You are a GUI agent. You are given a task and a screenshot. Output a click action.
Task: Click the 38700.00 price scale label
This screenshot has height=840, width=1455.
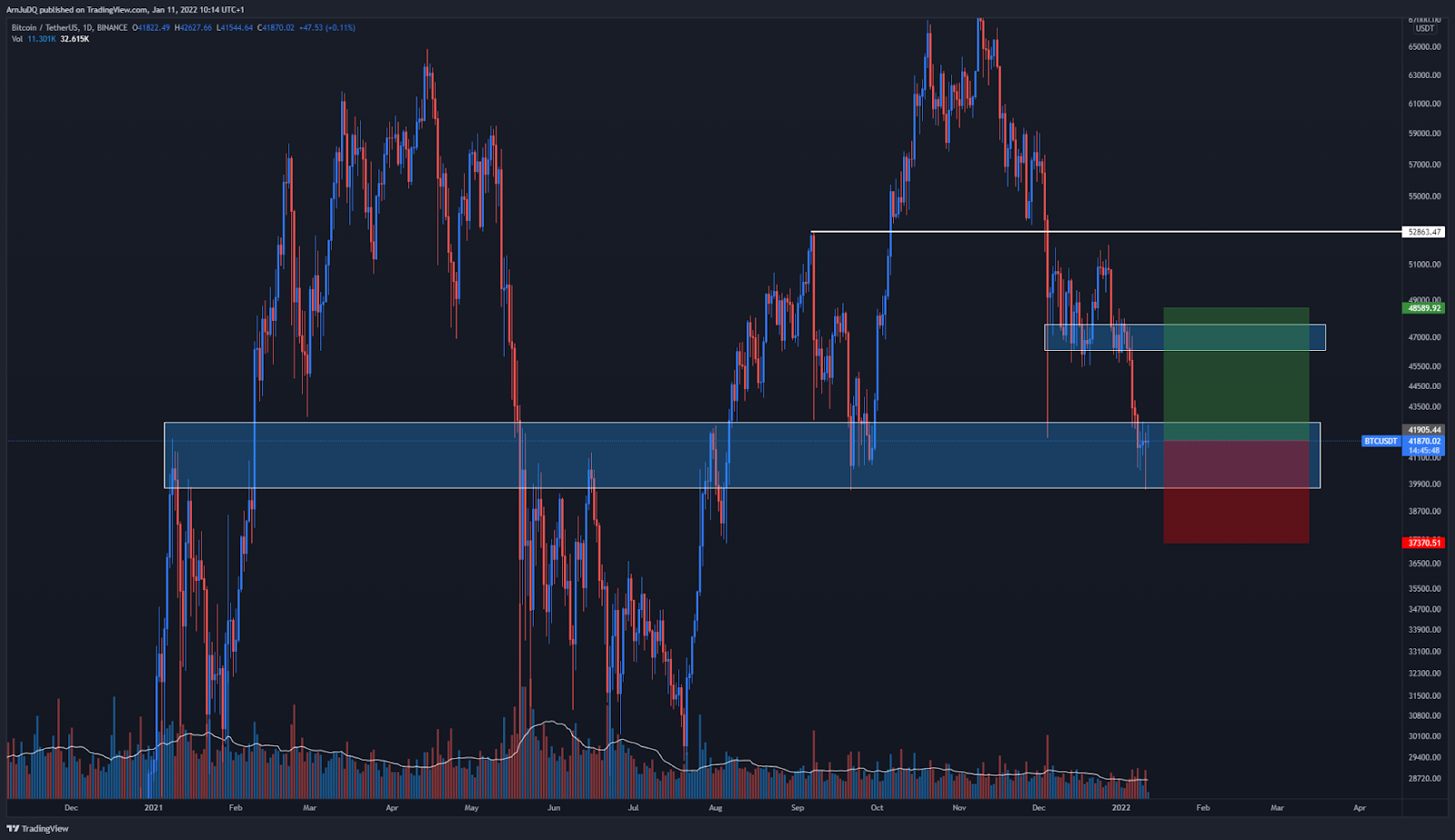1424,512
